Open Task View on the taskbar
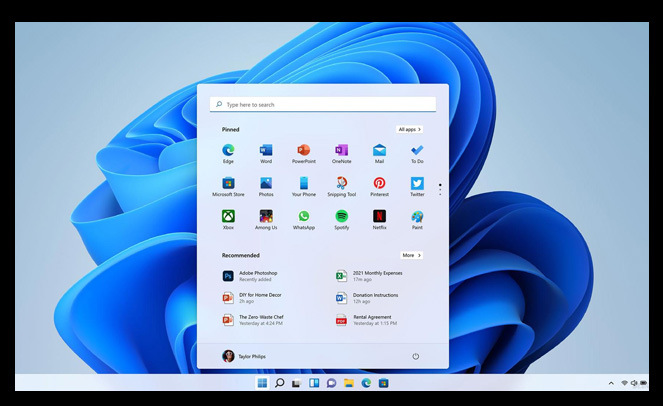This screenshot has width=663, height=406. tap(296, 383)
